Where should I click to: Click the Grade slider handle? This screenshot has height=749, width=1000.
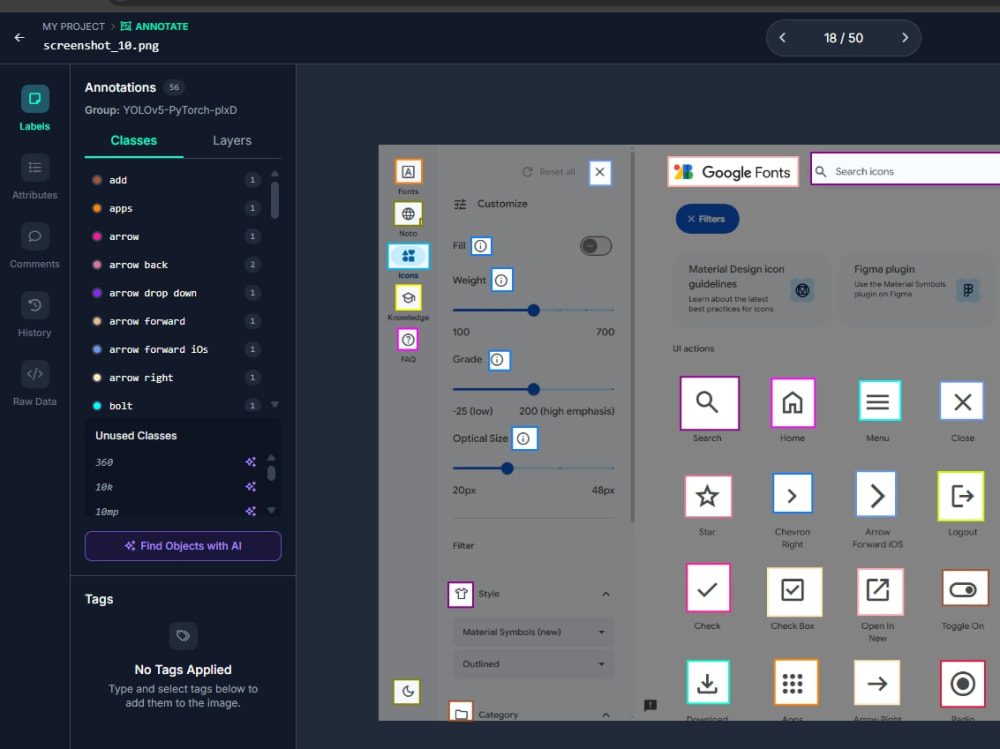534,389
